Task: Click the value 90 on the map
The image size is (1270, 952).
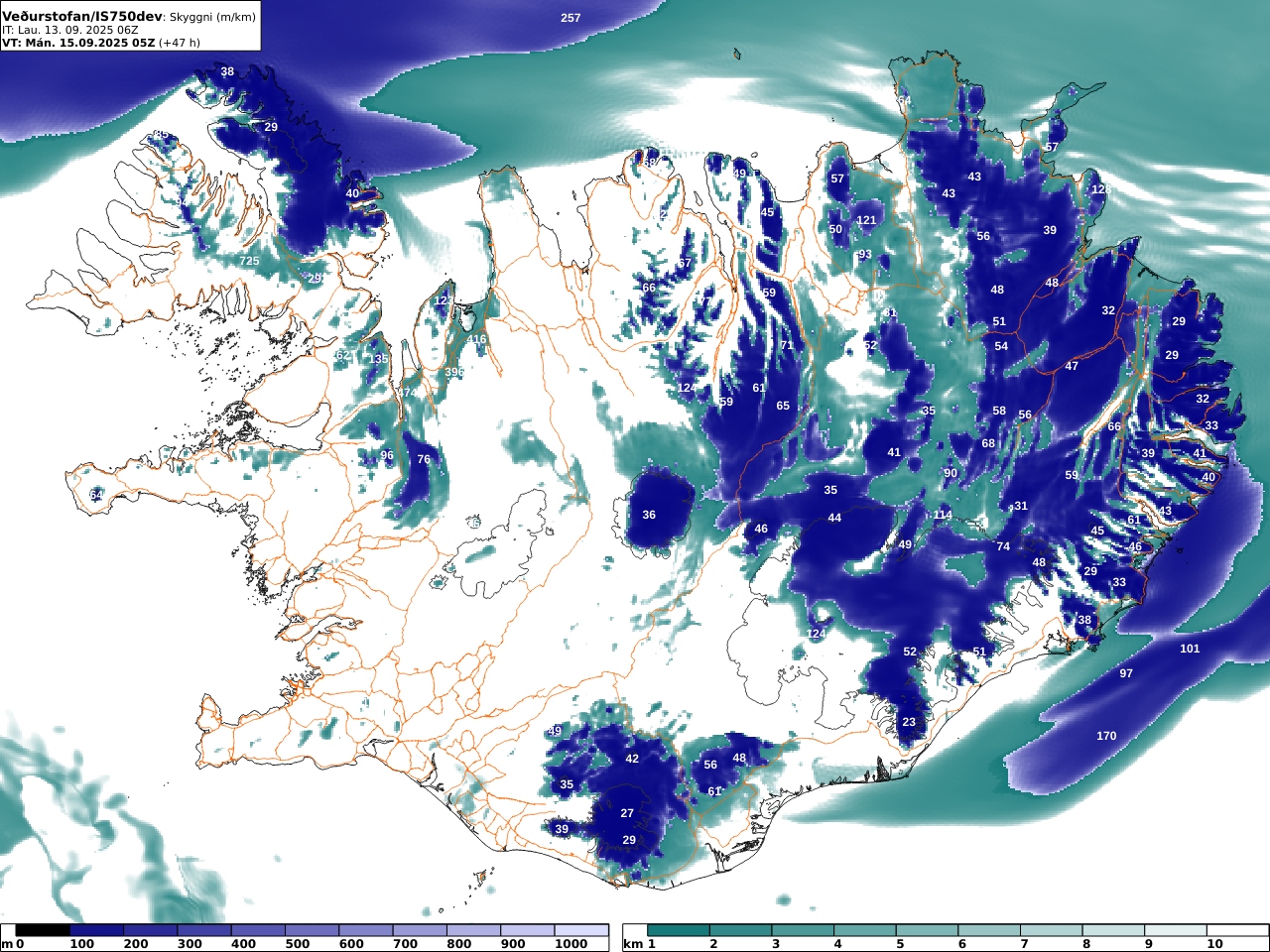Action: 951,473
